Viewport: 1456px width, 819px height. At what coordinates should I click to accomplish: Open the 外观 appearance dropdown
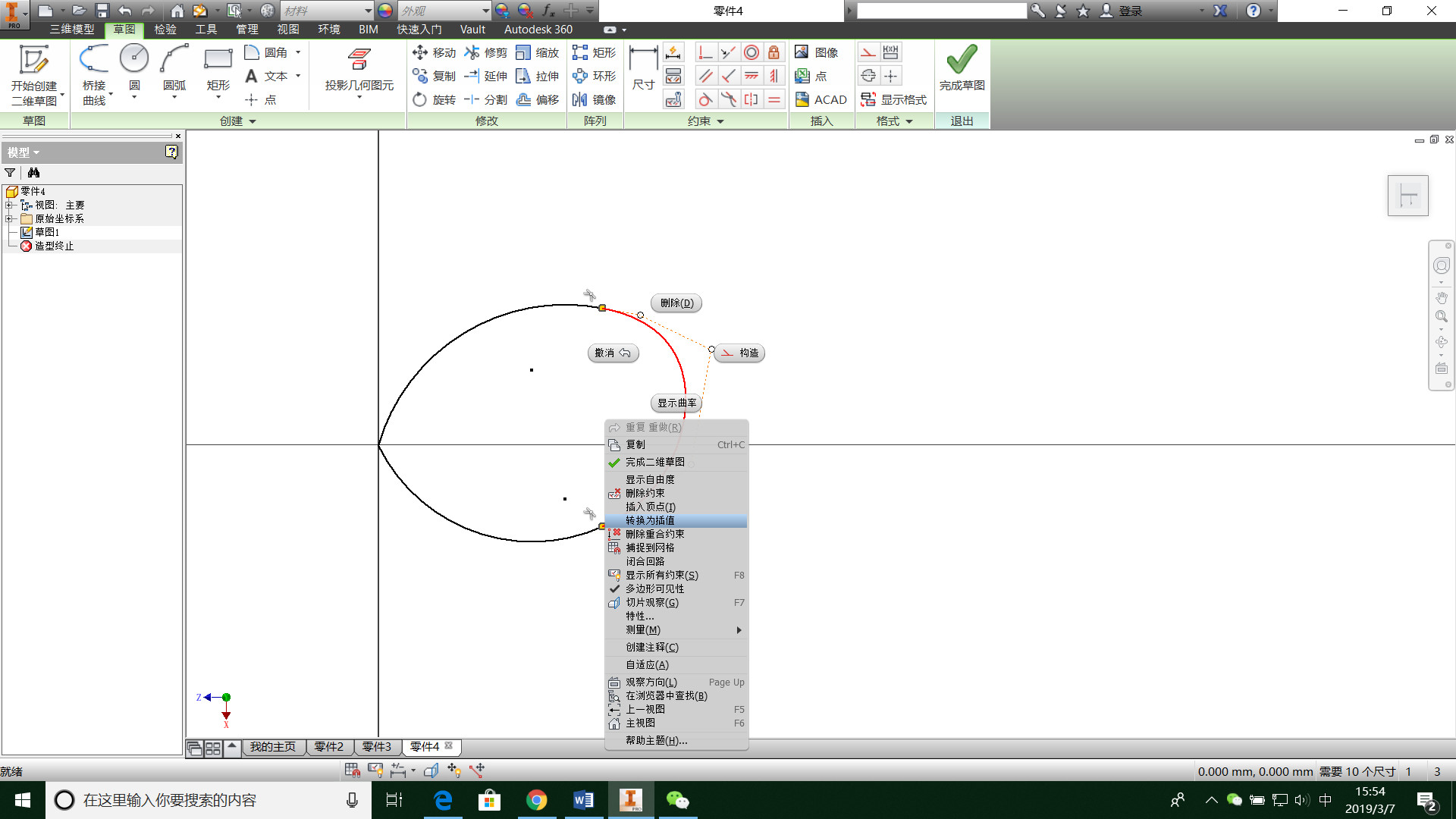click(486, 11)
